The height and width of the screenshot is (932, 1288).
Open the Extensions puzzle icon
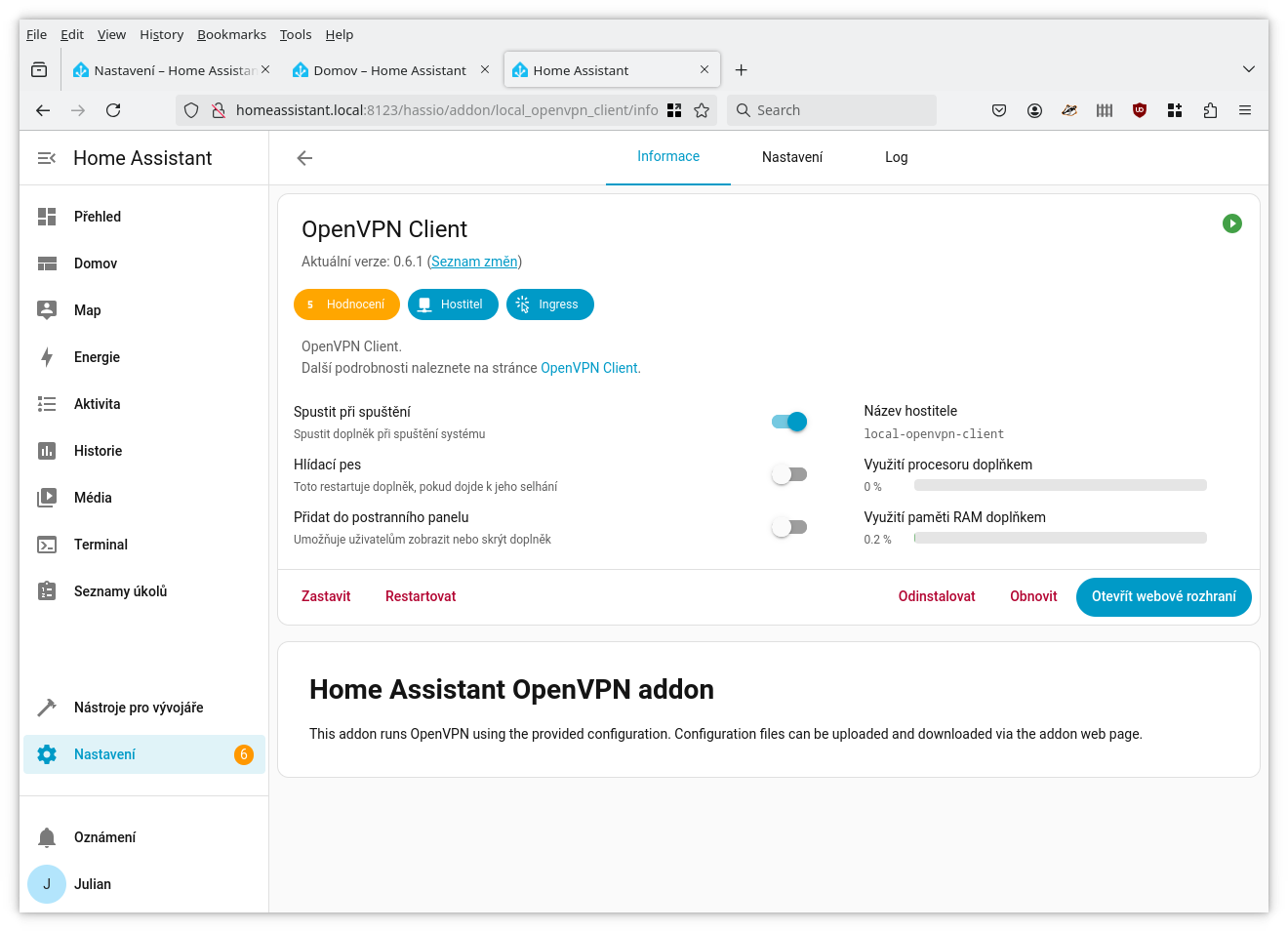click(x=1210, y=110)
